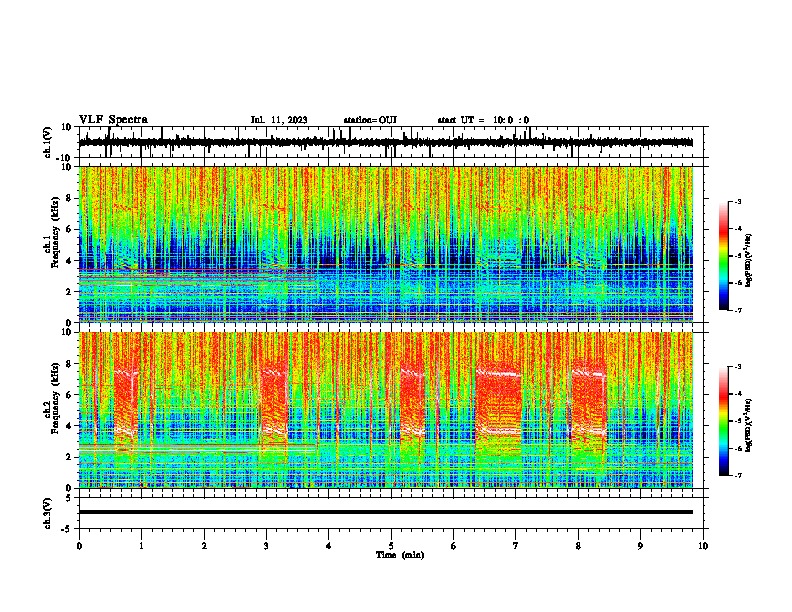Click the ch.2 red burst between minutes 6 and 7
792x612 pixels.
coord(498,409)
